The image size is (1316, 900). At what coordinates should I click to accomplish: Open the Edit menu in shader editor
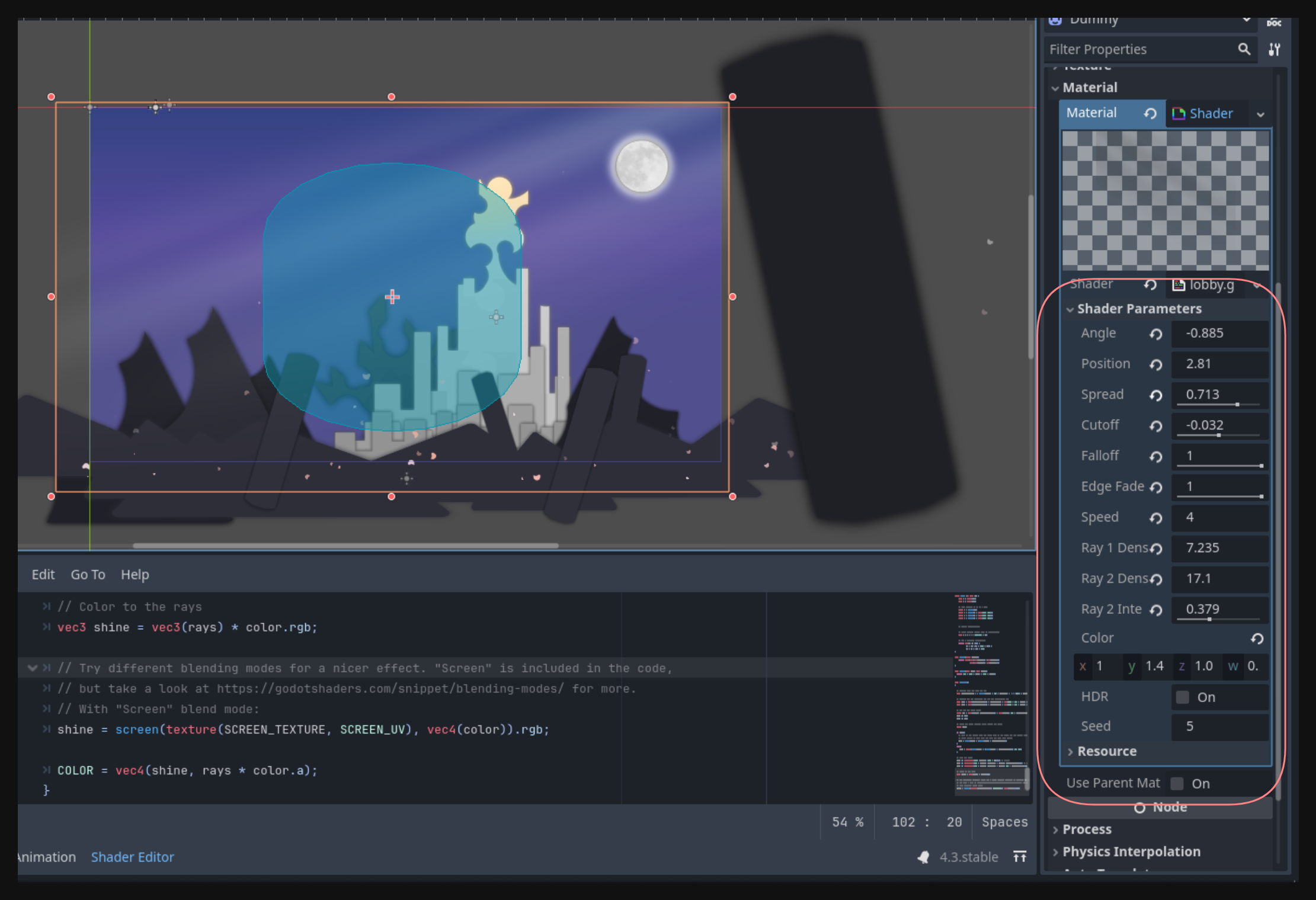click(x=43, y=575)
